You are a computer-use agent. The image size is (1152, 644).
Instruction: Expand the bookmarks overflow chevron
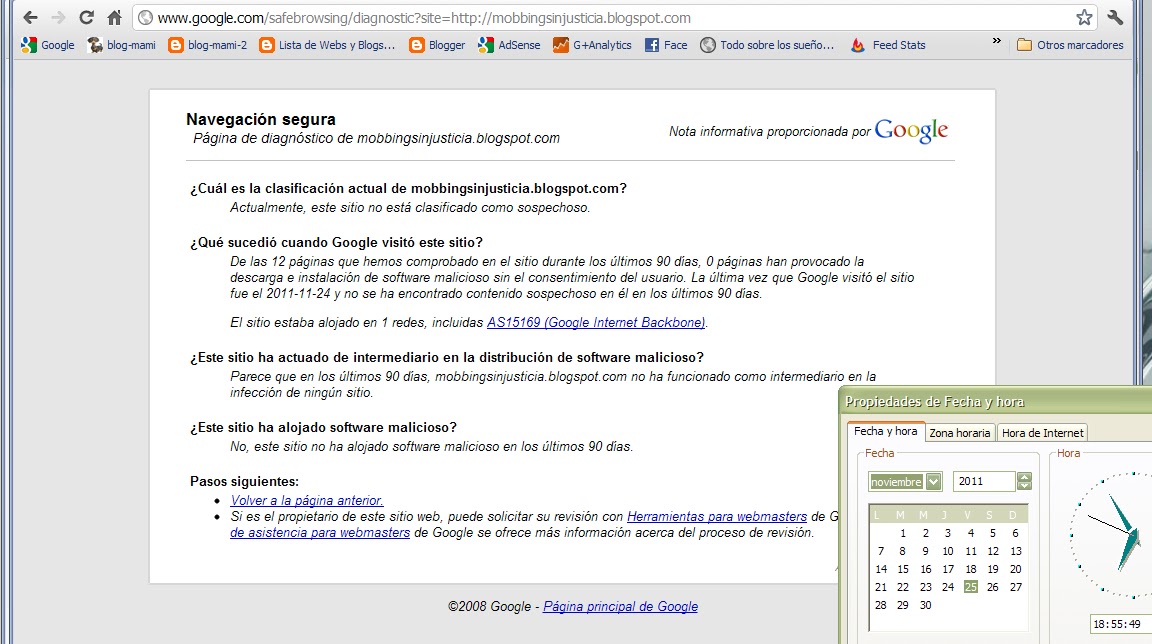pos(996,41)
